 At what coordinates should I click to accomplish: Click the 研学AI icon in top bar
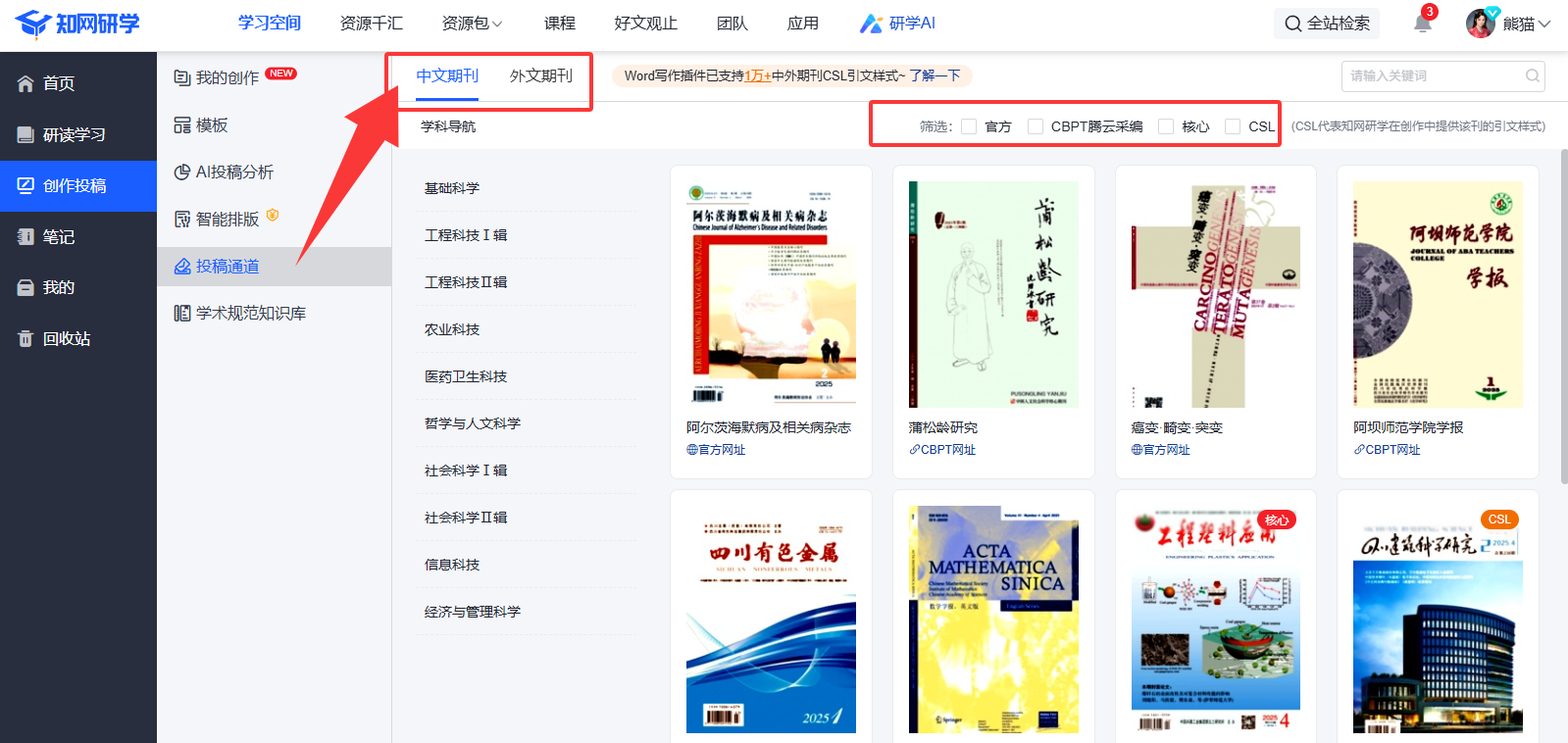[871, 24]
